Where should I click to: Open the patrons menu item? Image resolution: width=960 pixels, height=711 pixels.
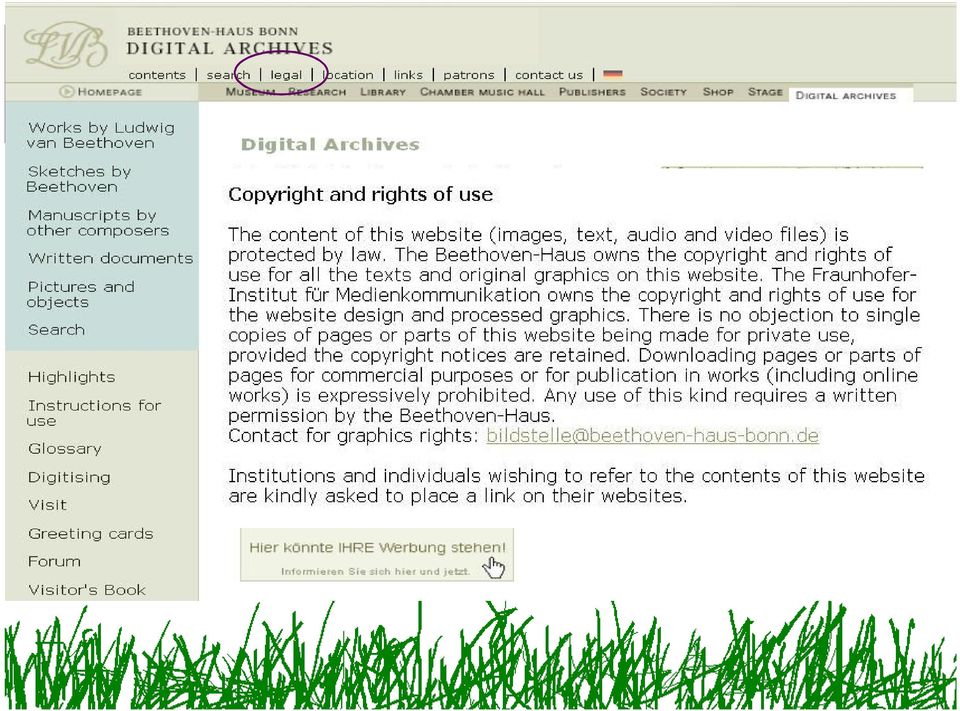[x=468, y=75]
